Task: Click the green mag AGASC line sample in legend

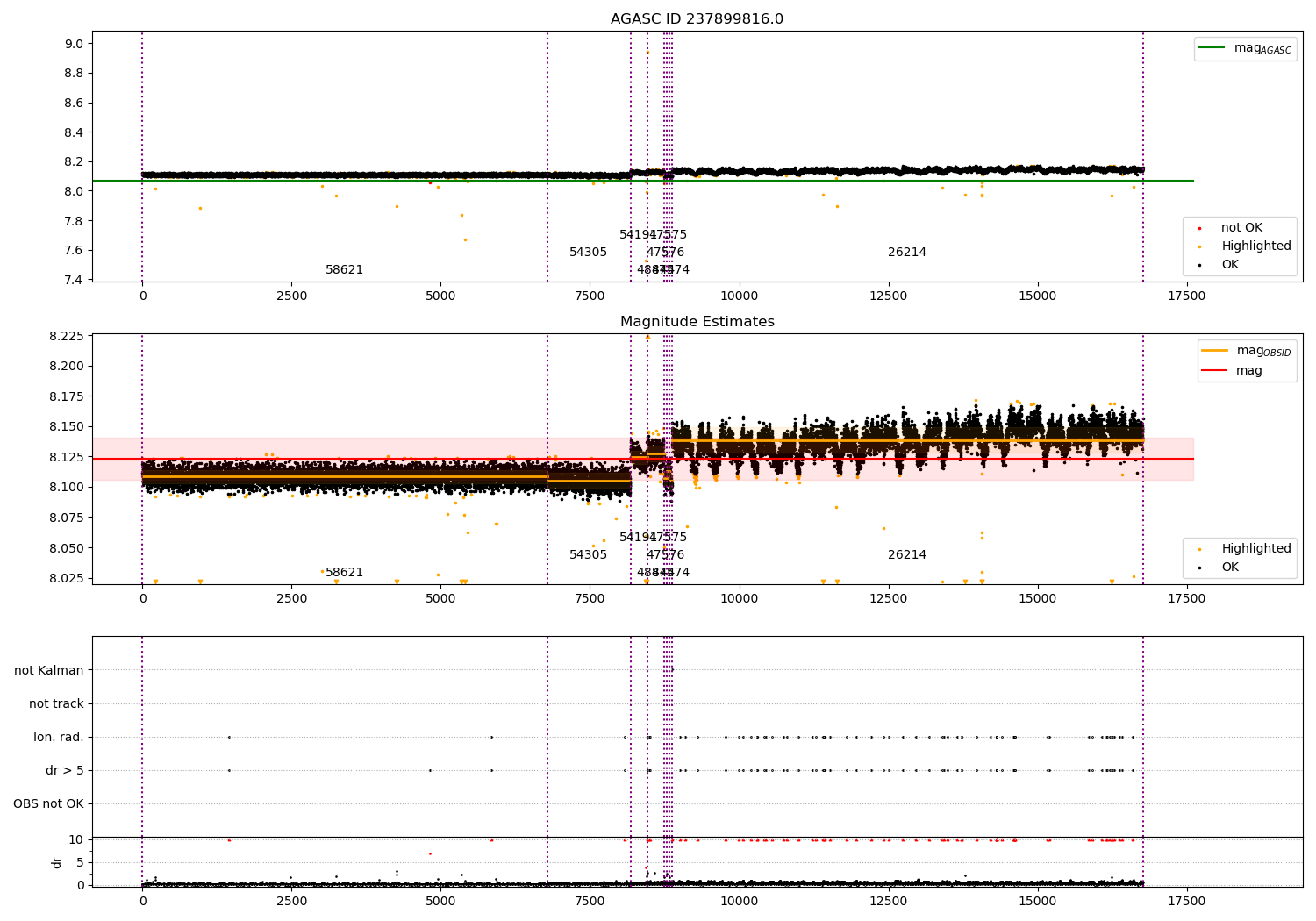Action: tap(1212, 47)
